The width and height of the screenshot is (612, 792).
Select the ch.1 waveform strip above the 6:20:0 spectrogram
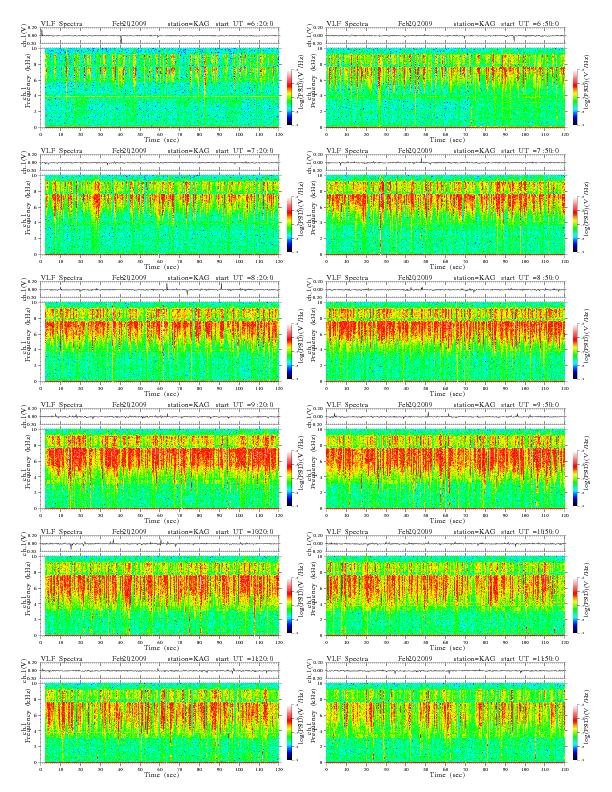click(x=160, y=35)
